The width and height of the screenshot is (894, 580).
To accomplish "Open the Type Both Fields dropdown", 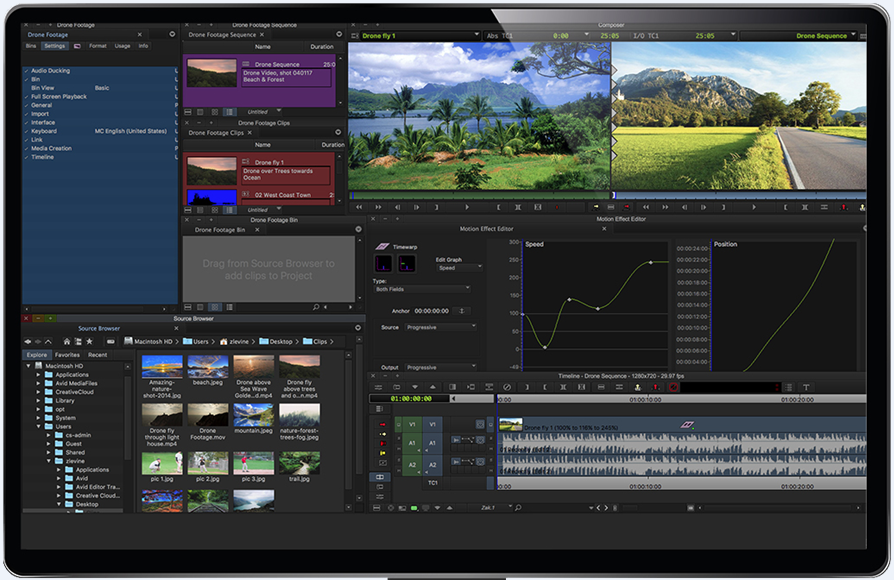I will [x=422, y=289].
